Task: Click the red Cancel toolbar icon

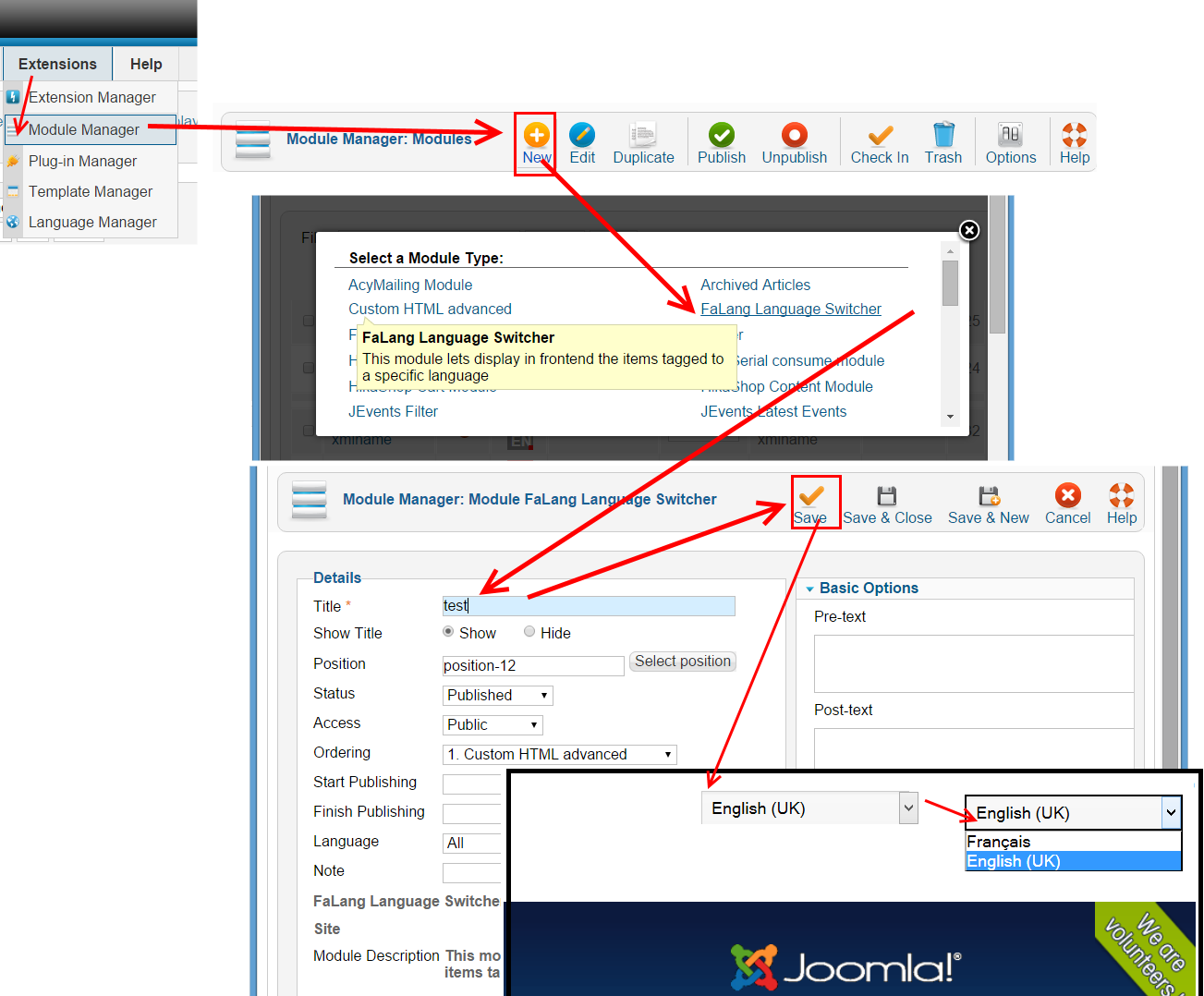Action: tap(1068, 495)
